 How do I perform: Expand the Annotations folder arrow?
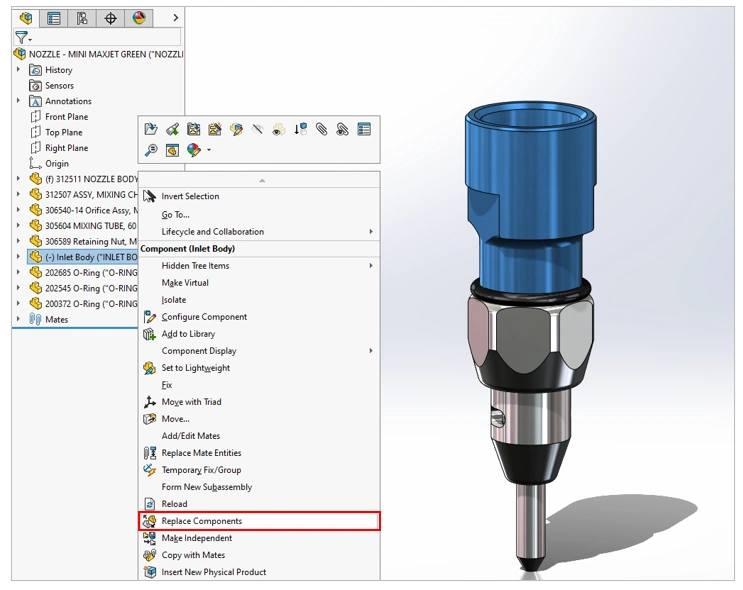[x=18, y=101]
